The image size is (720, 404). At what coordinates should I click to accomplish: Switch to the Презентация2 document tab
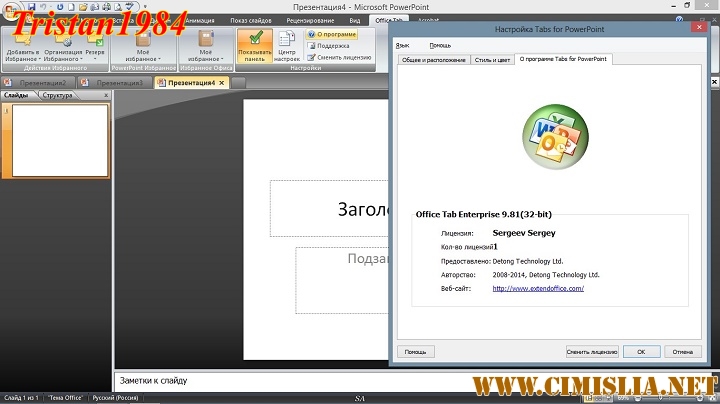43,83
